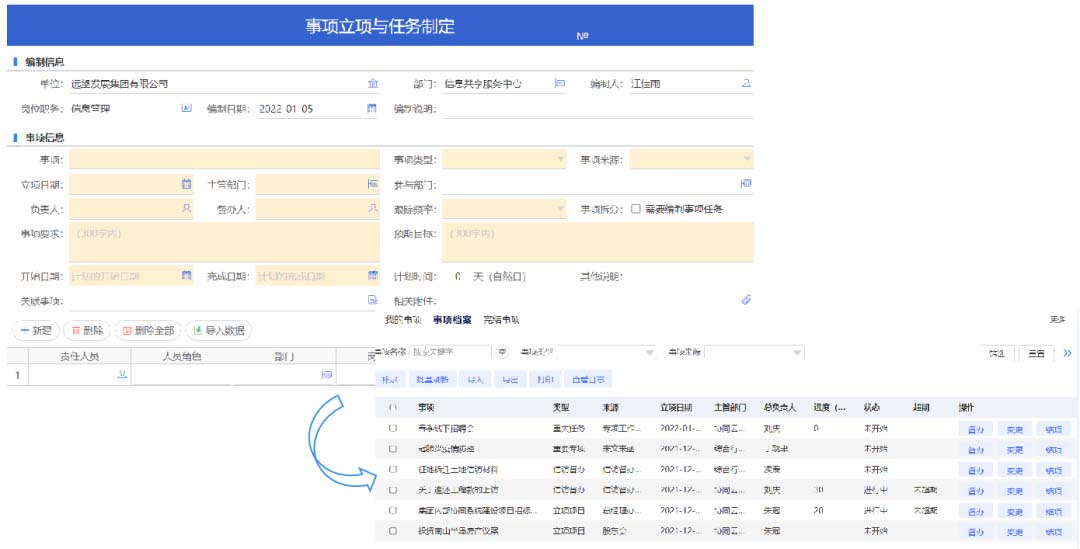
Task: Click the 新增 add row button
Action: click(x=37, y=331)
